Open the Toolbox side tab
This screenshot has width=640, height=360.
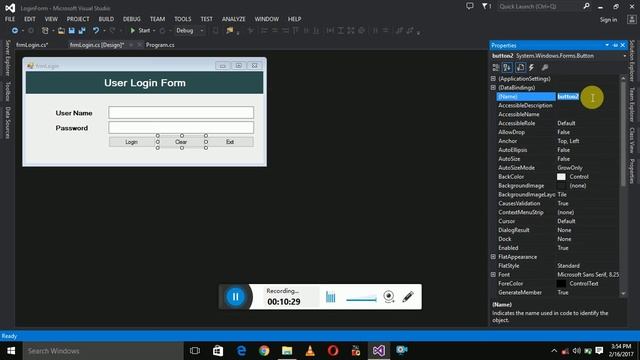pos(7,91)
